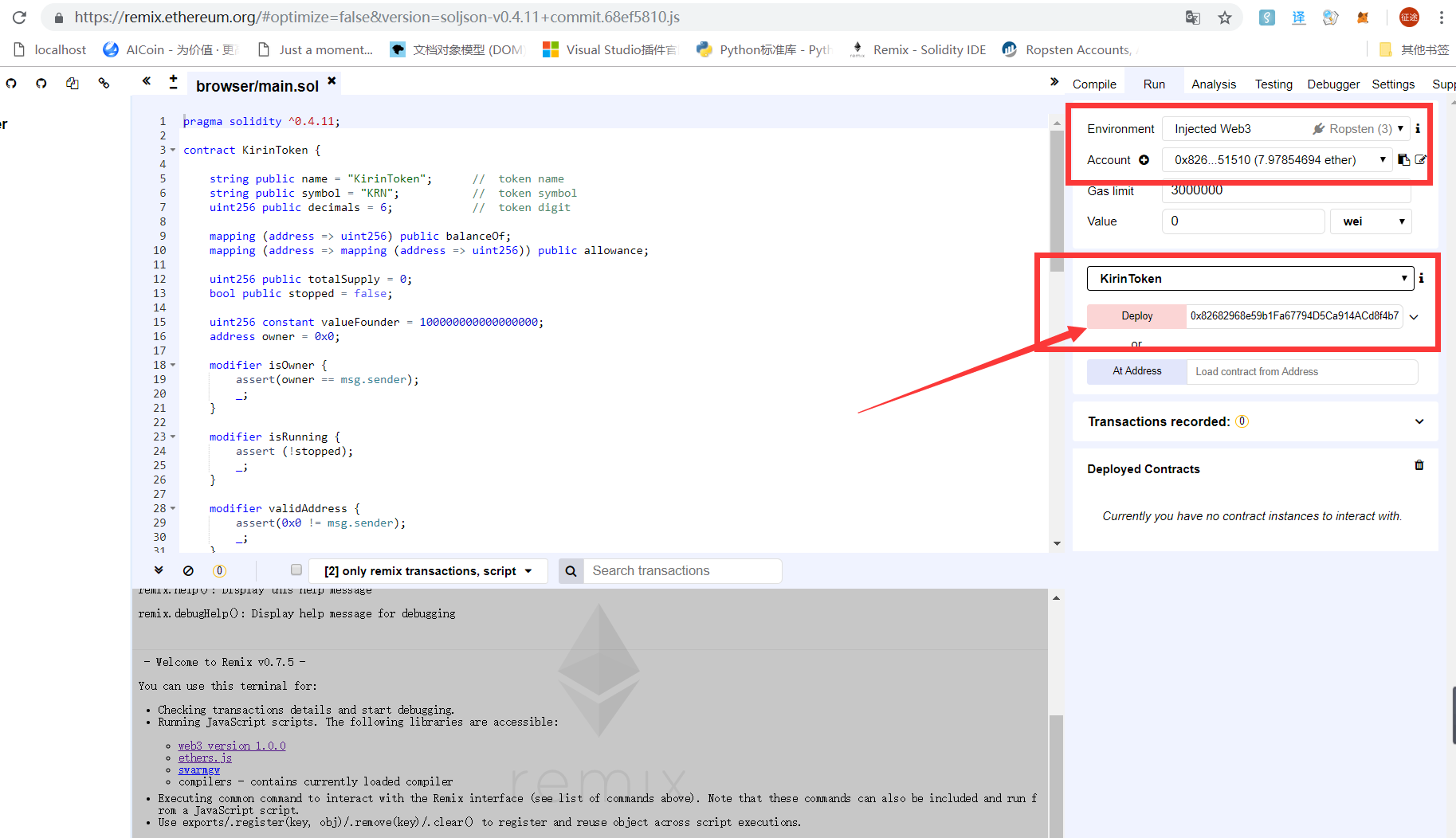
Task: Open the KirinToken contract selector
Action: 1250,278
